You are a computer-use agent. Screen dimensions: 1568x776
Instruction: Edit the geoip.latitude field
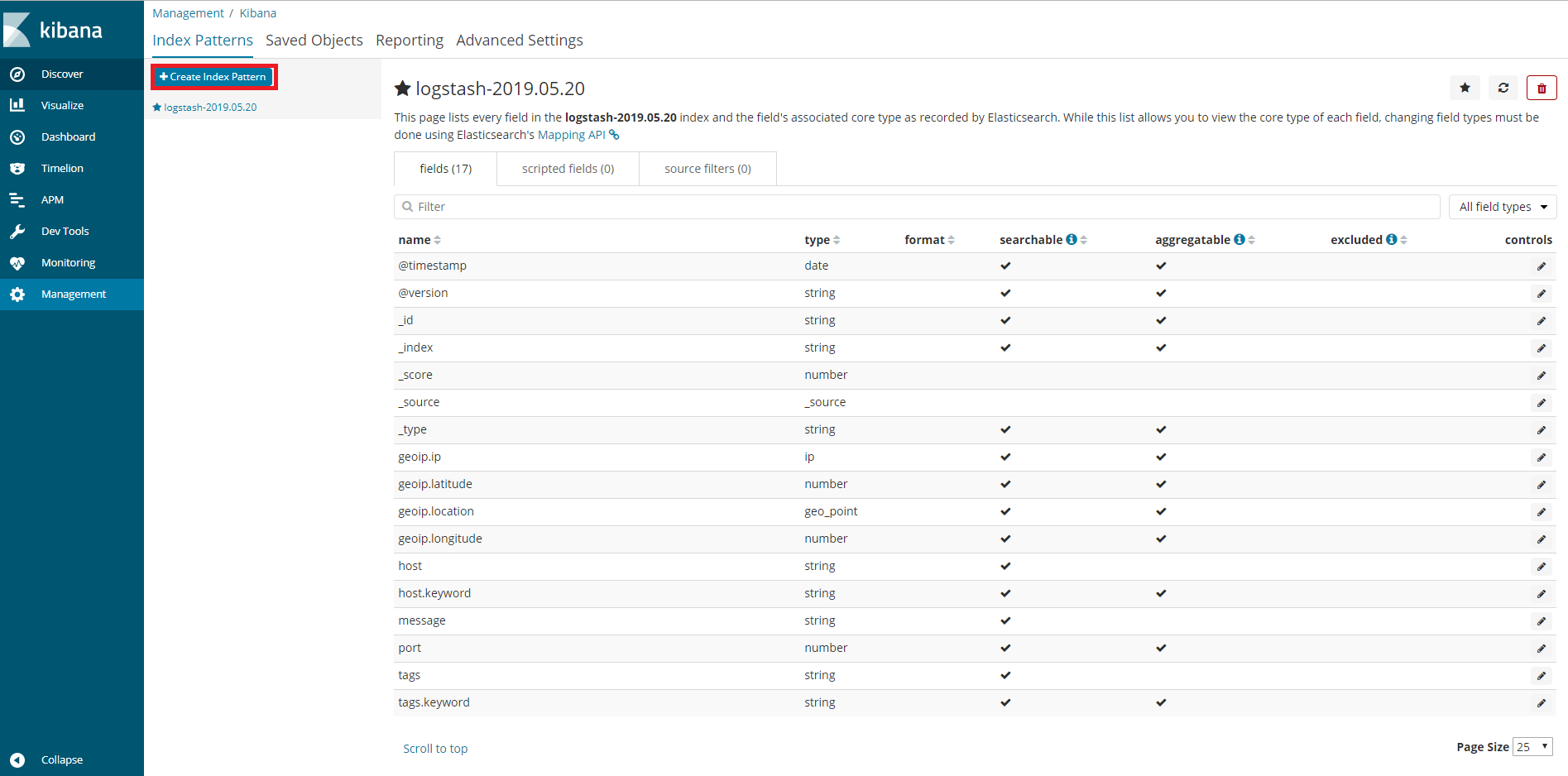[1542, 485]
